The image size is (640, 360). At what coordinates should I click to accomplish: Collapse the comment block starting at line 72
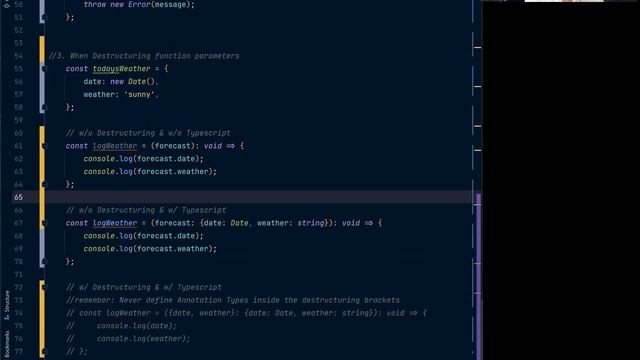tap(44, 287)
